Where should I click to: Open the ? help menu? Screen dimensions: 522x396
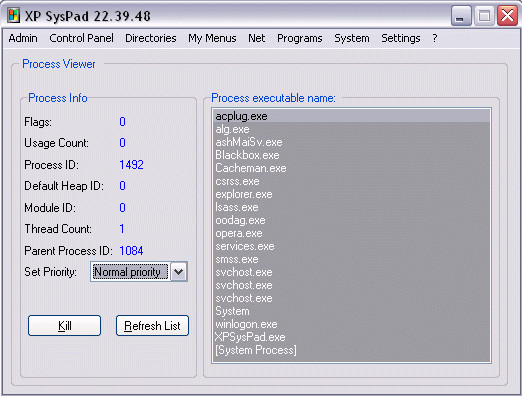(435, 38)
